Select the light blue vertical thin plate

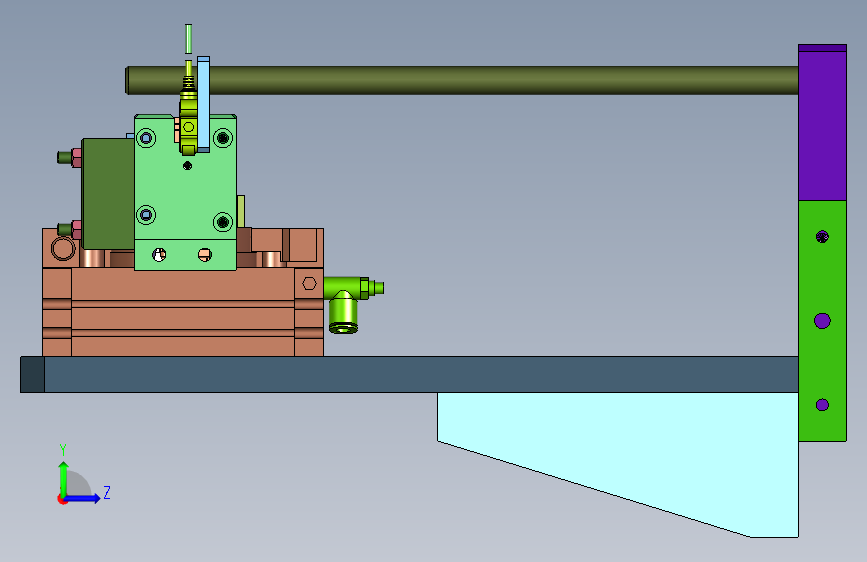pyautogui.click(x=203, y=104)
